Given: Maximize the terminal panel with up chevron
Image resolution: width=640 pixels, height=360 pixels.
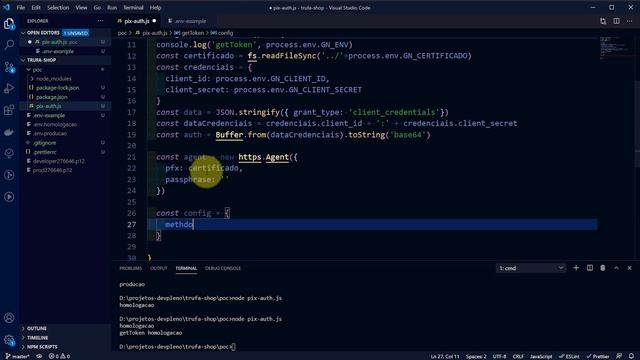Looking at the screenshot, I should tap(616, 268).
